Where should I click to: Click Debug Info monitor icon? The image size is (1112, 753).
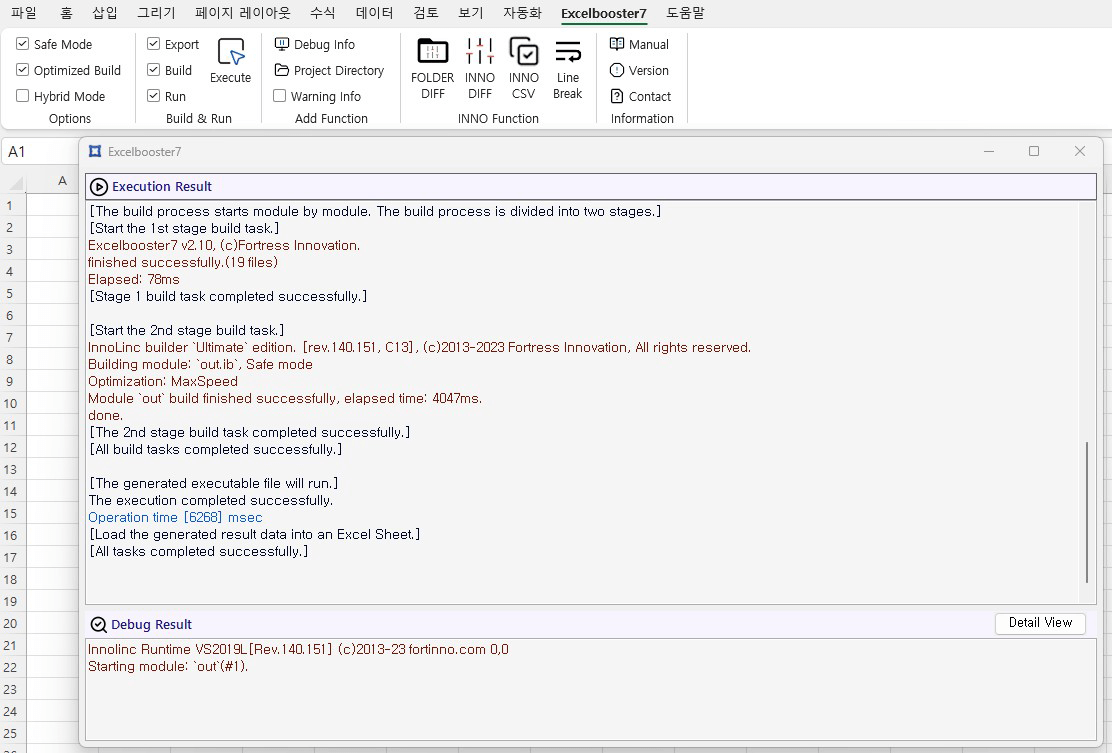pyautogui.click(x=282, y=44)
